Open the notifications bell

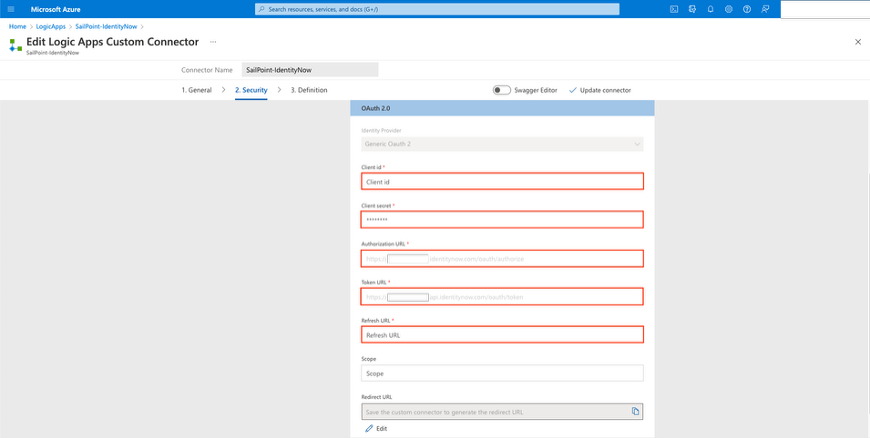710,9
